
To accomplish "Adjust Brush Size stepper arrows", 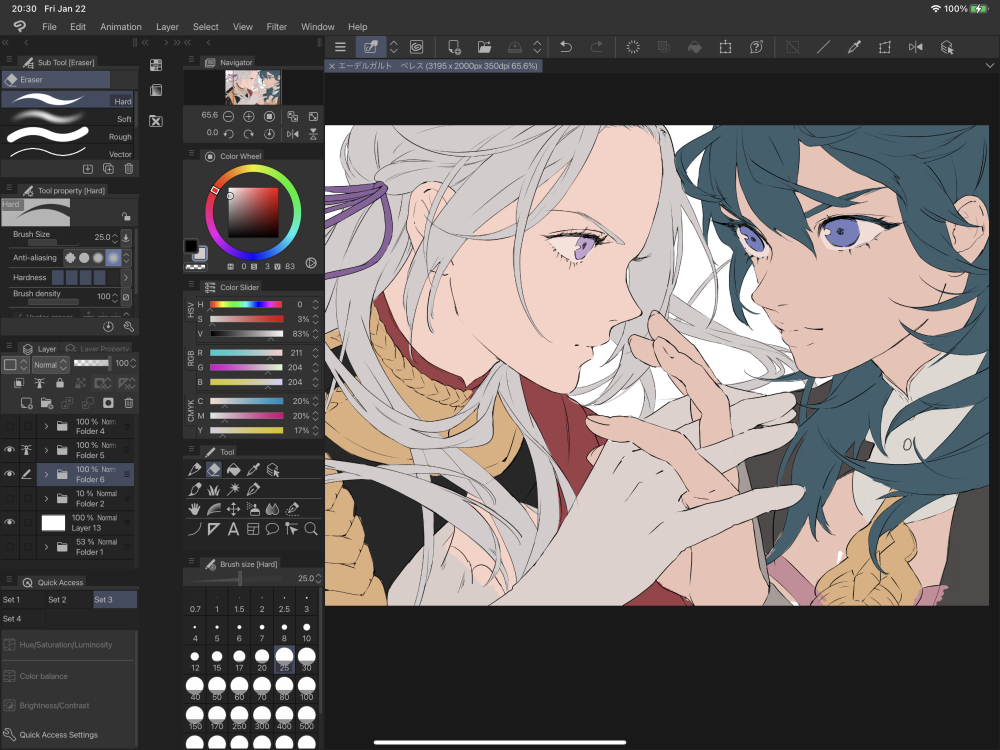I will [115, 237].
